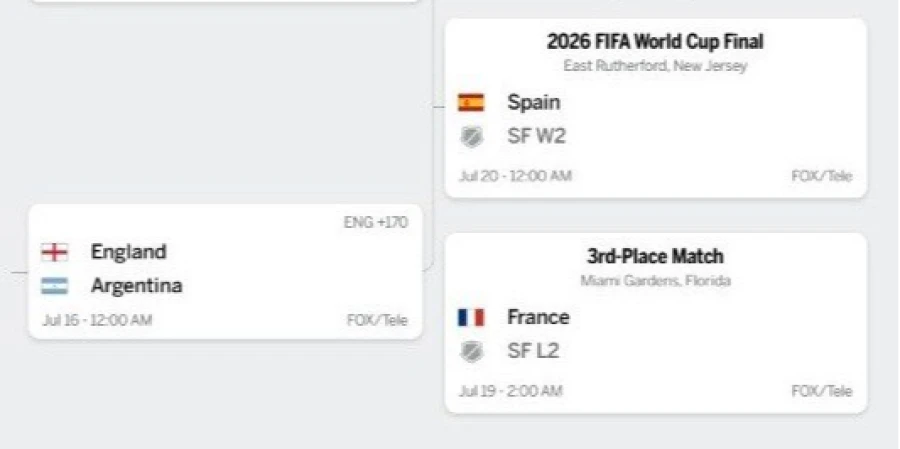The width and height of the screenshot is (900, 449).
Task: Click the Argentina flag icon
Action: (x=55, y=286)
